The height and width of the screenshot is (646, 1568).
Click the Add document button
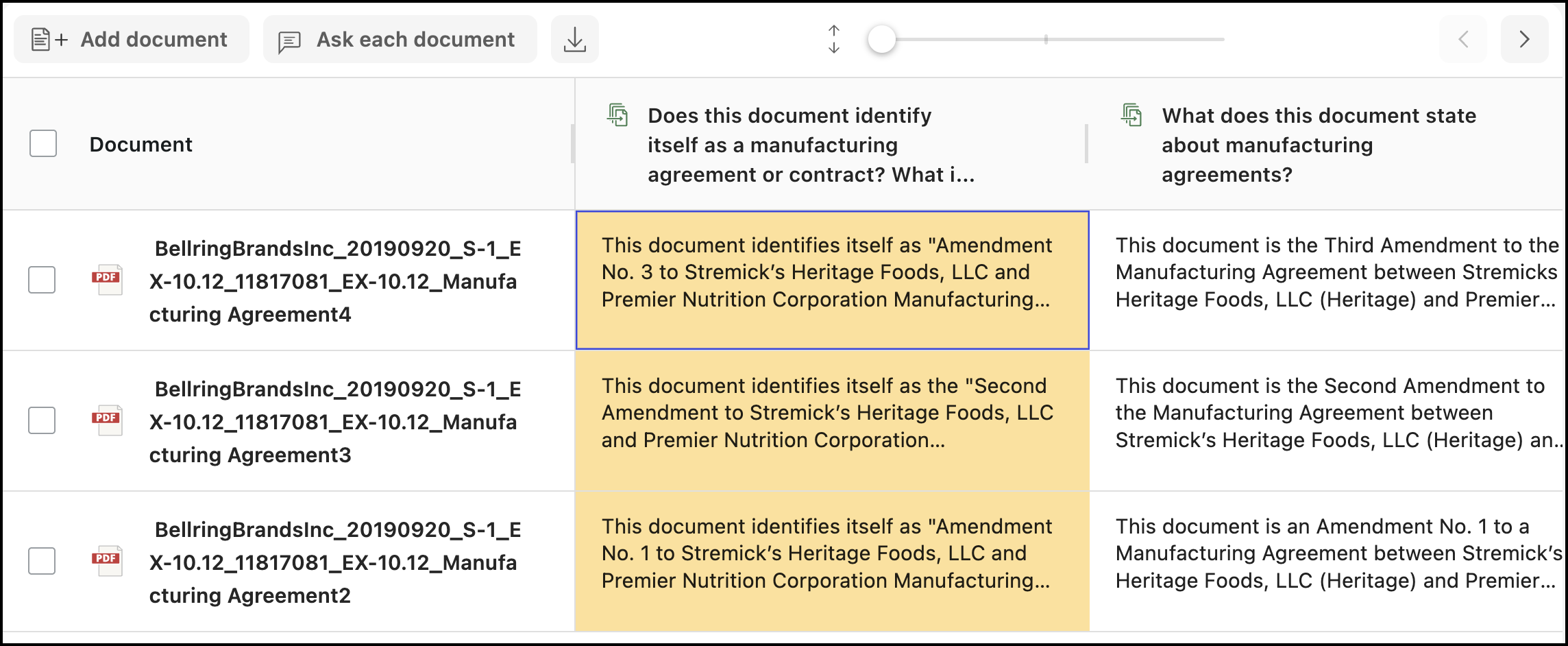[131, 40]
